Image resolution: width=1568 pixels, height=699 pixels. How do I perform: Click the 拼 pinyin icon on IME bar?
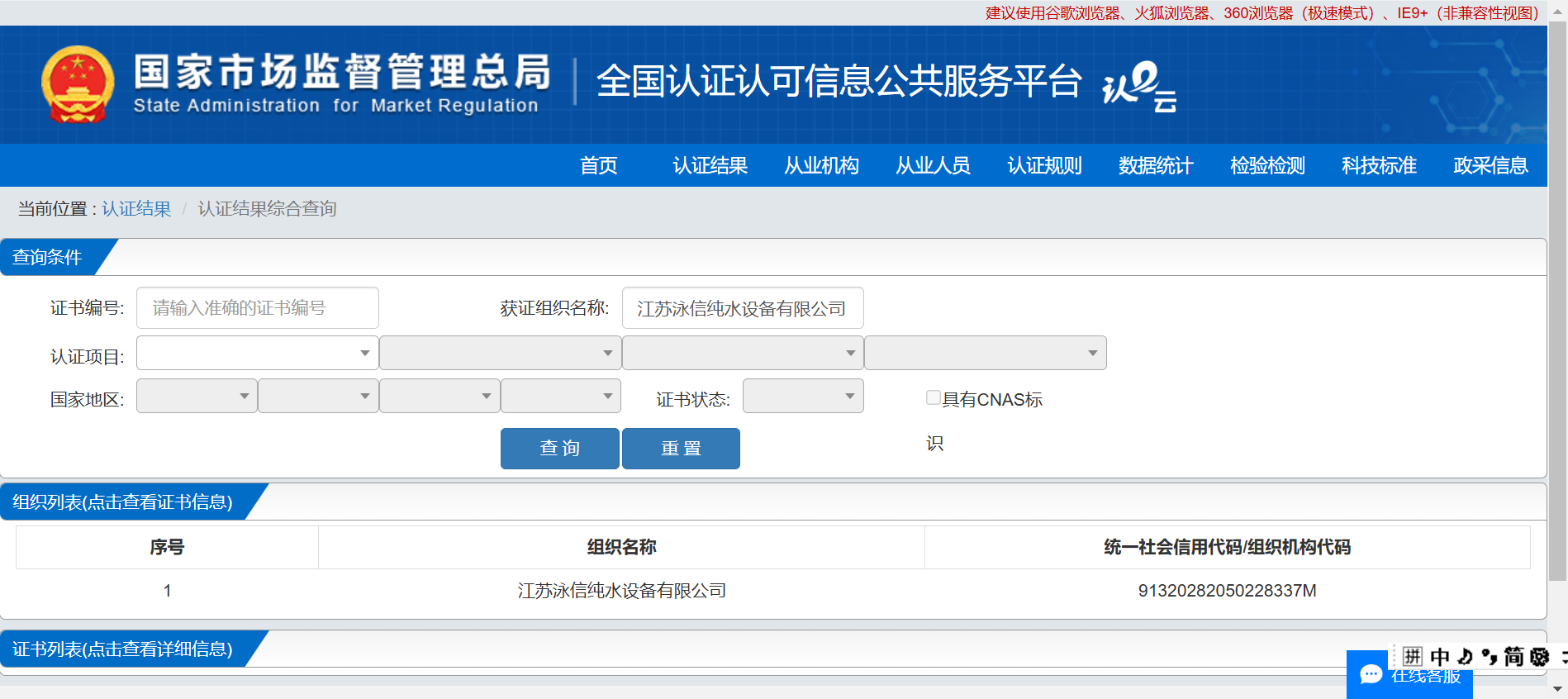click(x=1412, y=657)
